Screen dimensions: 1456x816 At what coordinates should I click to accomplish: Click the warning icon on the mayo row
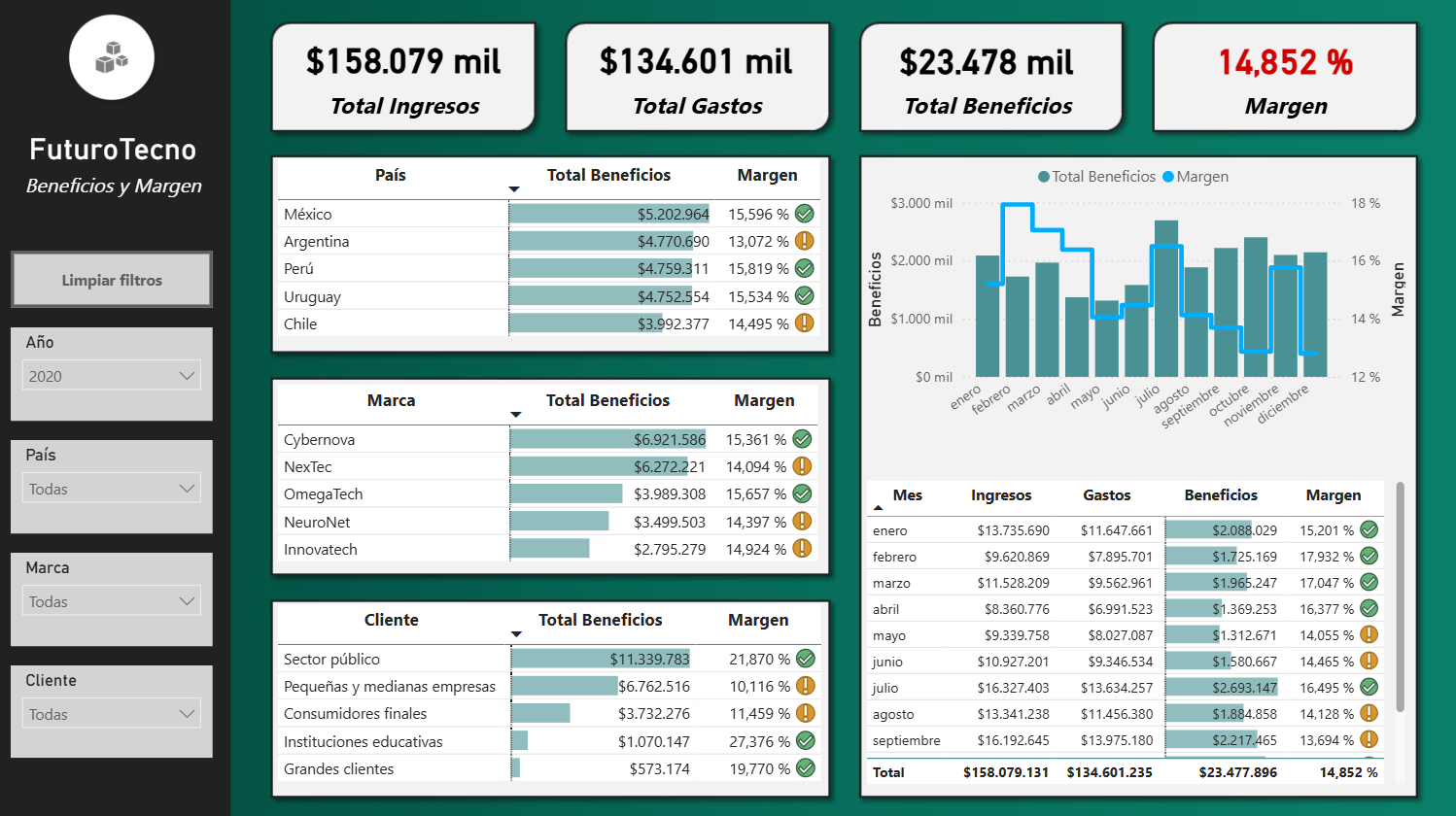1367,634
